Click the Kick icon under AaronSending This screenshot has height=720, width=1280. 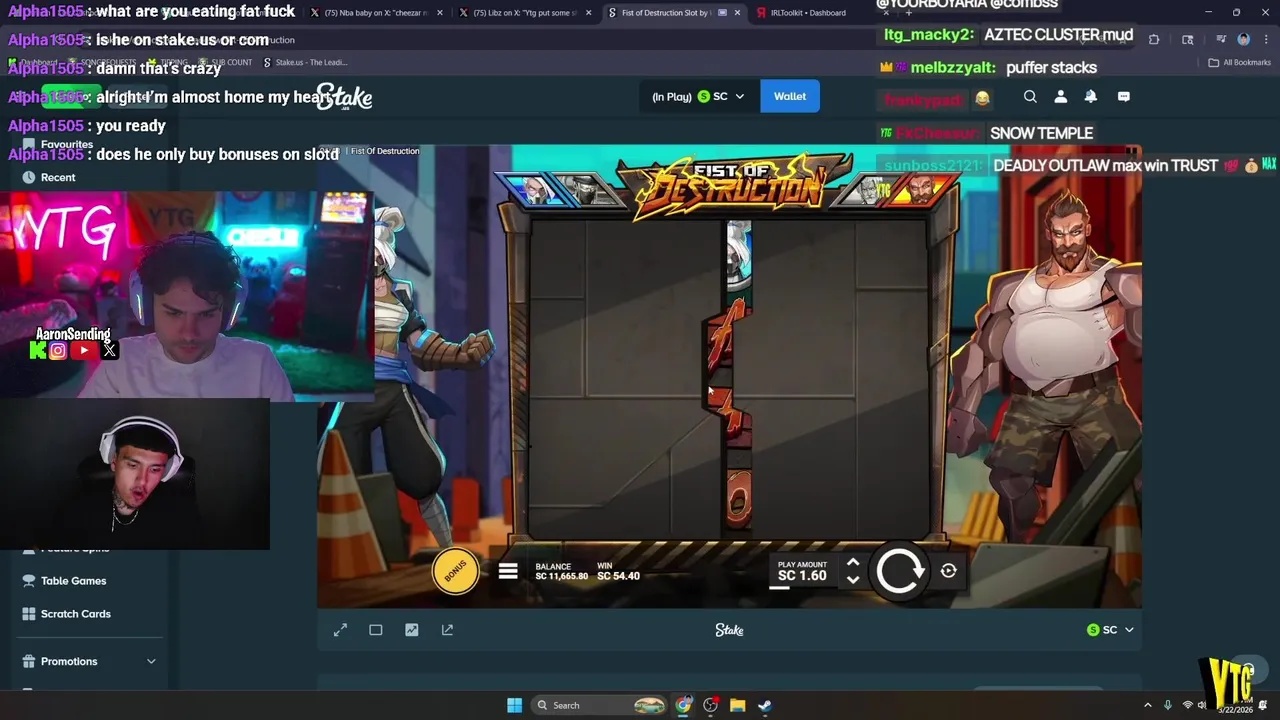[x=37, y=350]
